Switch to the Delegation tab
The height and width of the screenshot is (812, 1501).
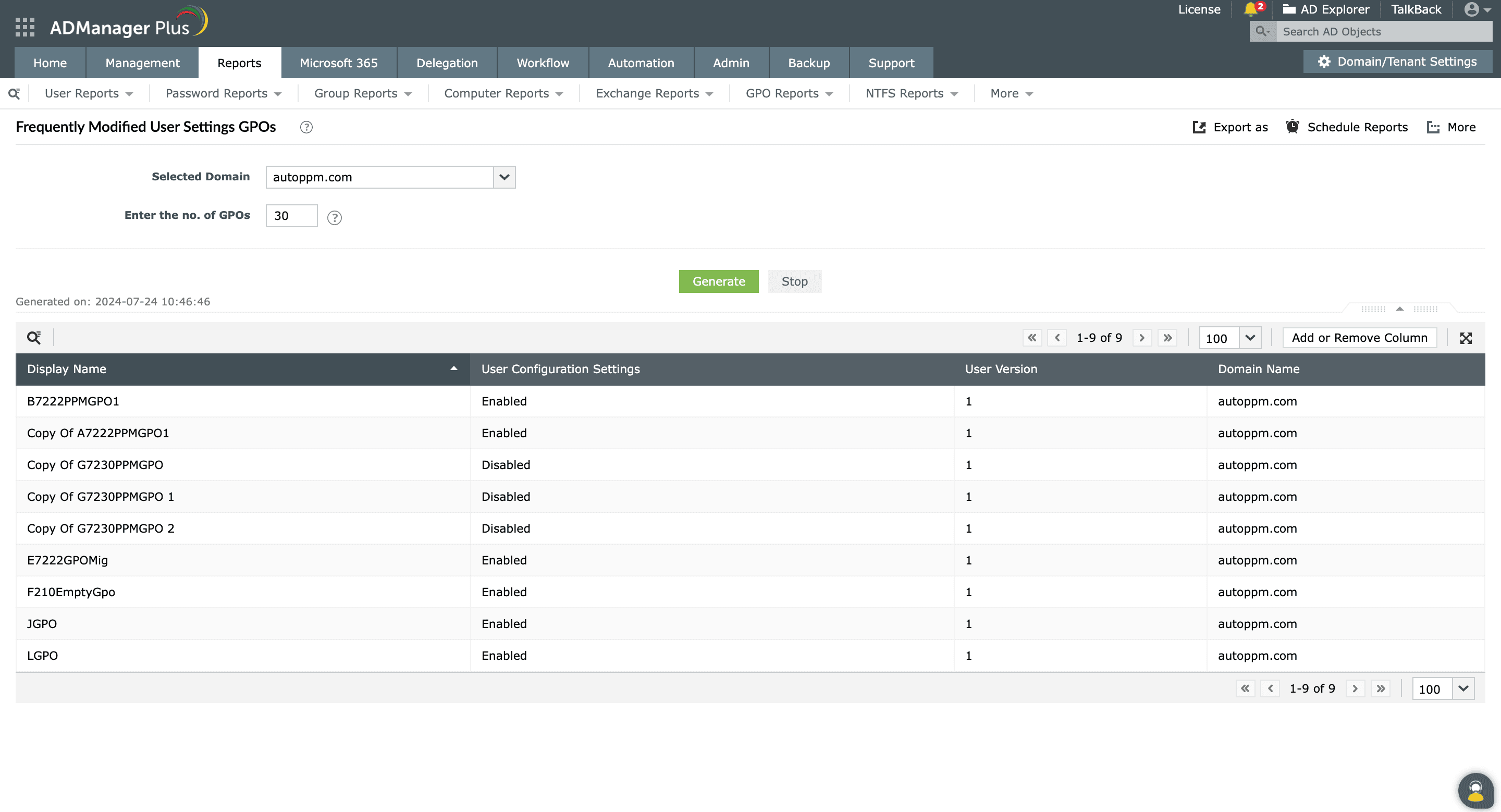click(447, 63)
